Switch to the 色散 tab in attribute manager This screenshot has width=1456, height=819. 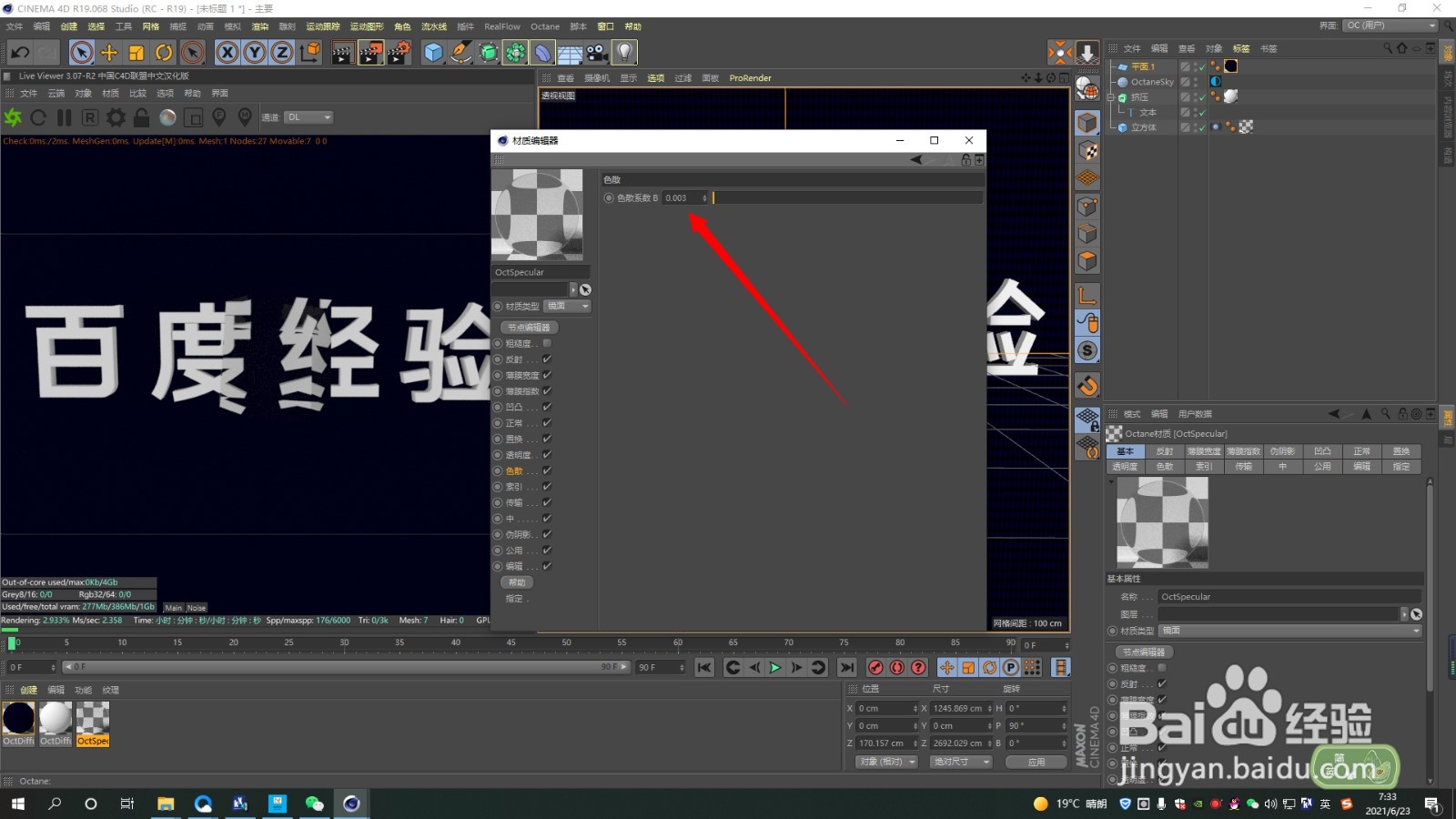[x=1164, y=467]
